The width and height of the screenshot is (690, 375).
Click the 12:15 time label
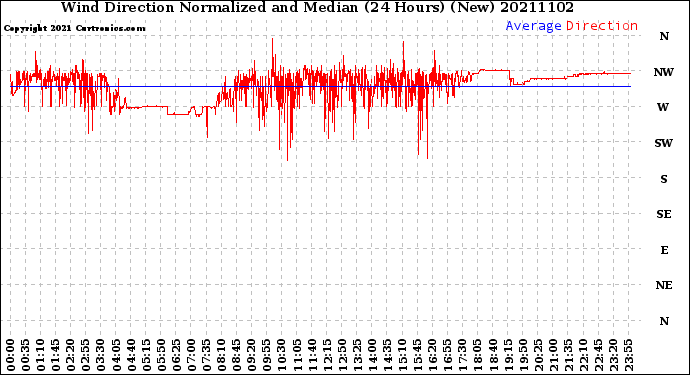pos(327,355)
